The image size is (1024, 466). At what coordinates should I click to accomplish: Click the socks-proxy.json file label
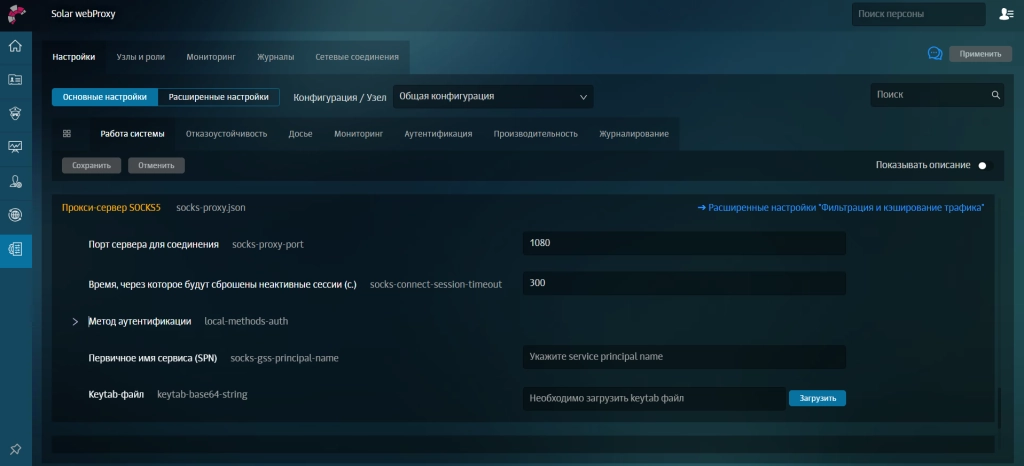pyautogui.click(x=211, y=208)
